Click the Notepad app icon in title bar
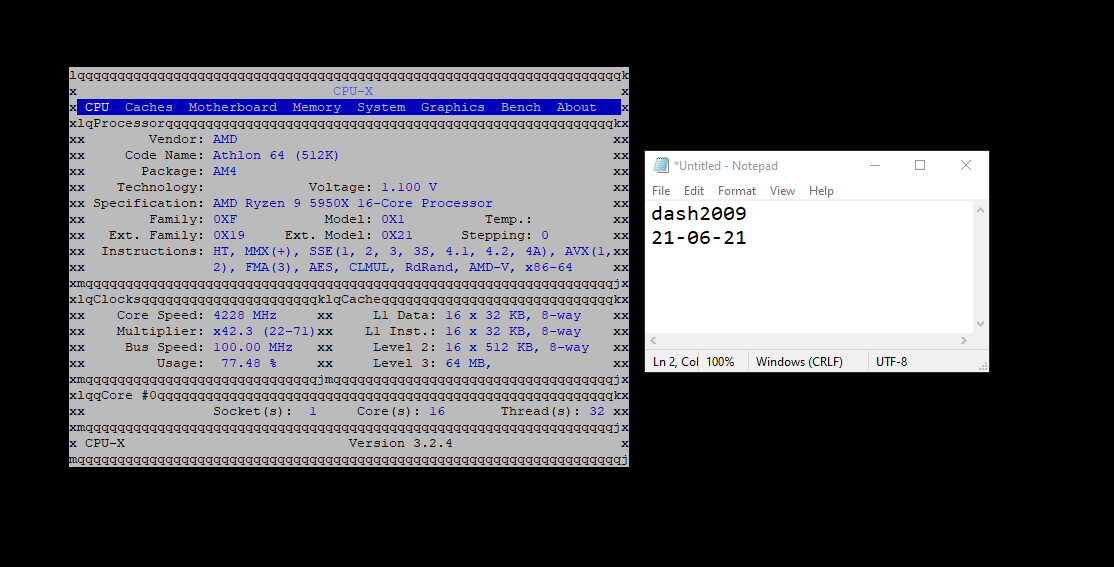The image size is (1114, 567). [x=661, y=166]
